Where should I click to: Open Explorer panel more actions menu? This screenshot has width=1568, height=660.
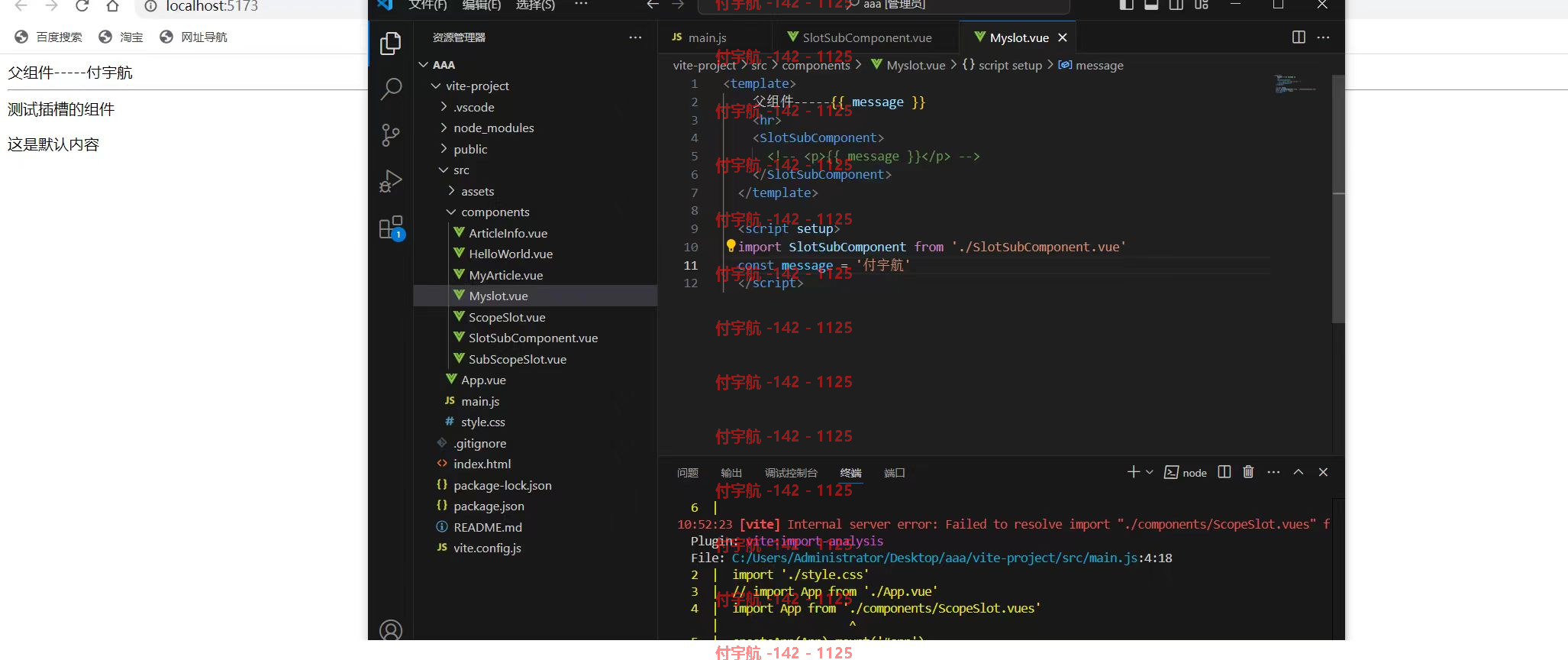coord(635,37)
